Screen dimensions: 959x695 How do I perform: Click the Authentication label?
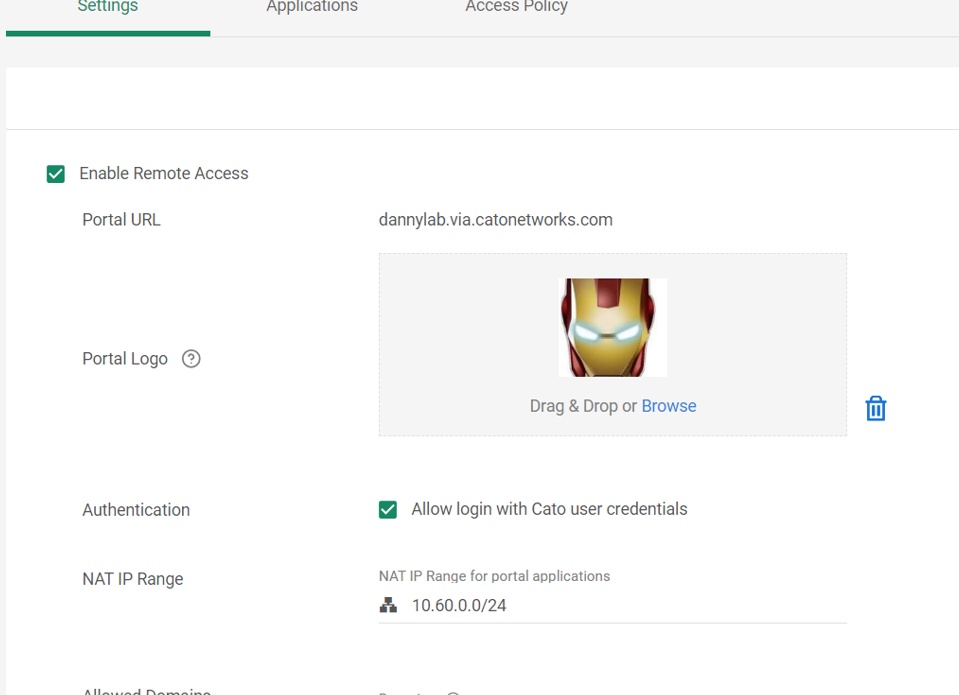point(136,510)
